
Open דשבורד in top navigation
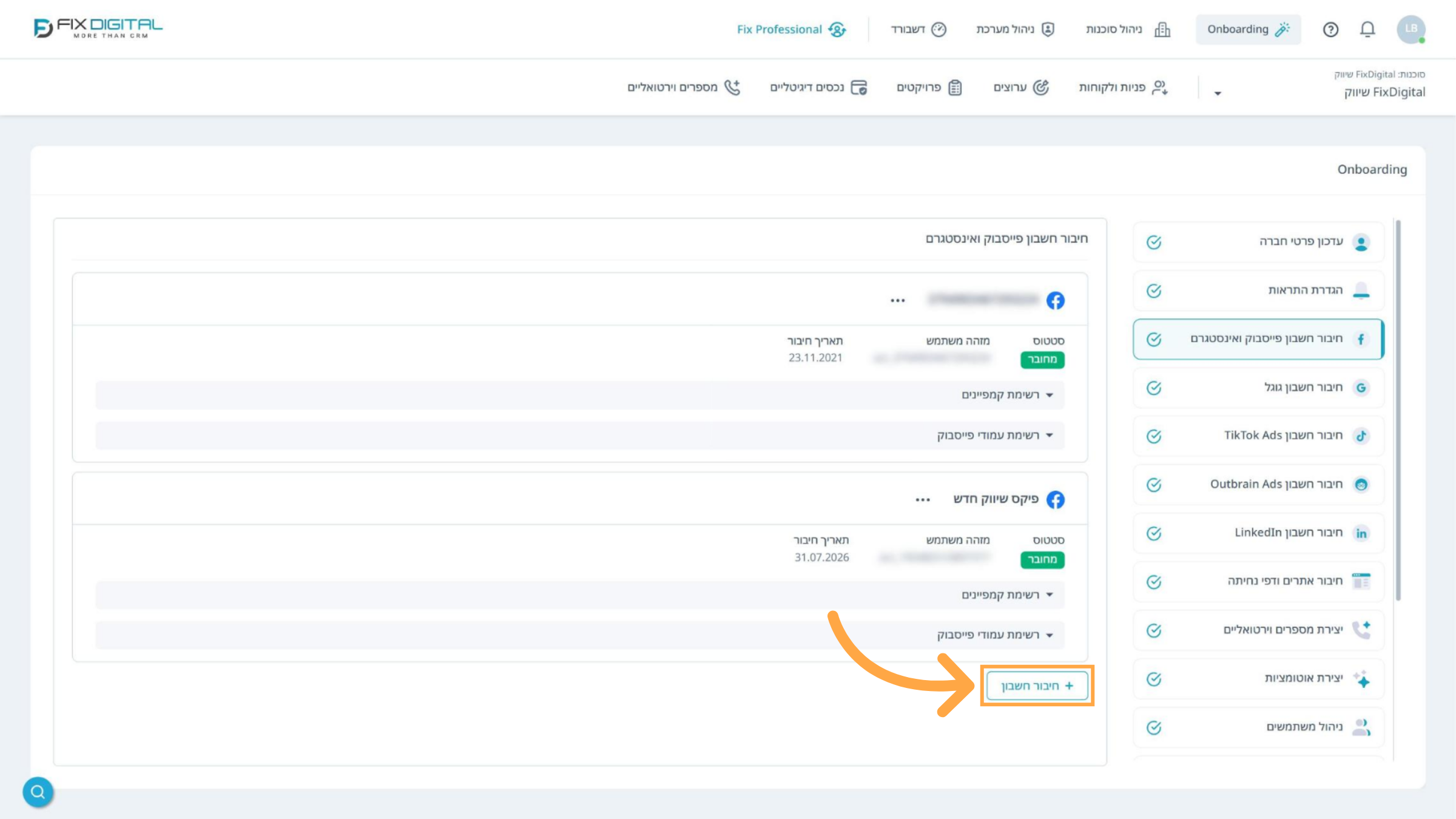[x=918, y=29]
